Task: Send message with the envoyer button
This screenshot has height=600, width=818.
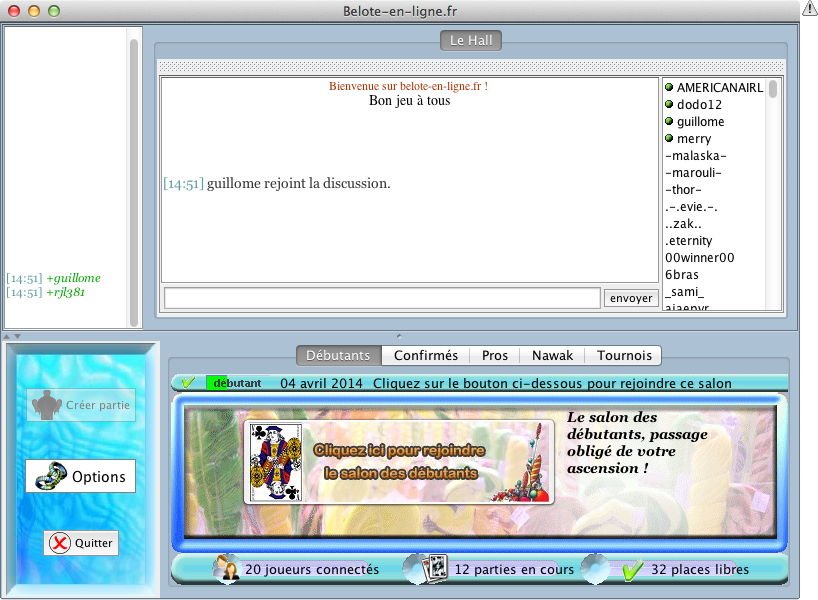Action: (x=631, y=298)
